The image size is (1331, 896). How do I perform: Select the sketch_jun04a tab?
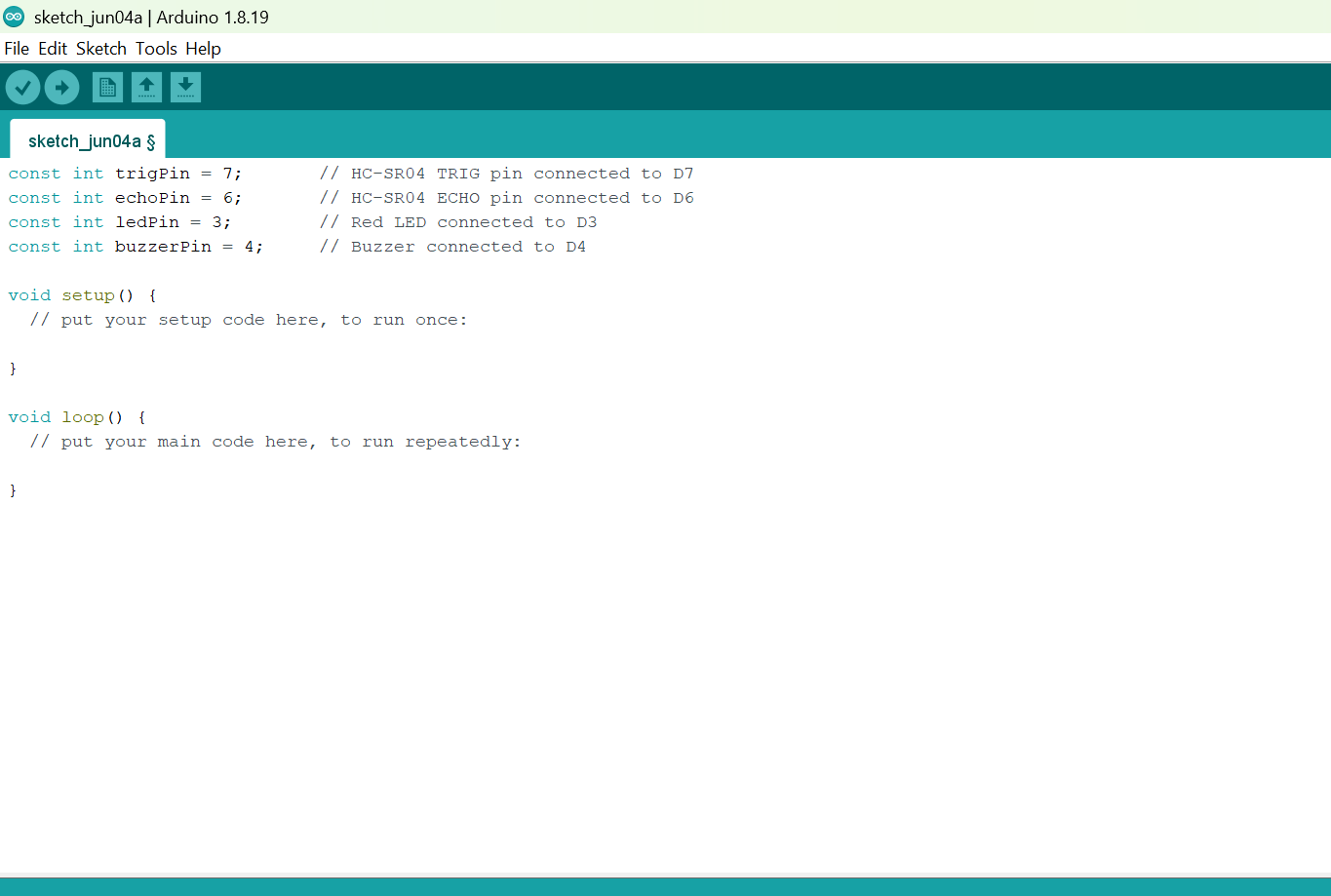click(88, 140)
